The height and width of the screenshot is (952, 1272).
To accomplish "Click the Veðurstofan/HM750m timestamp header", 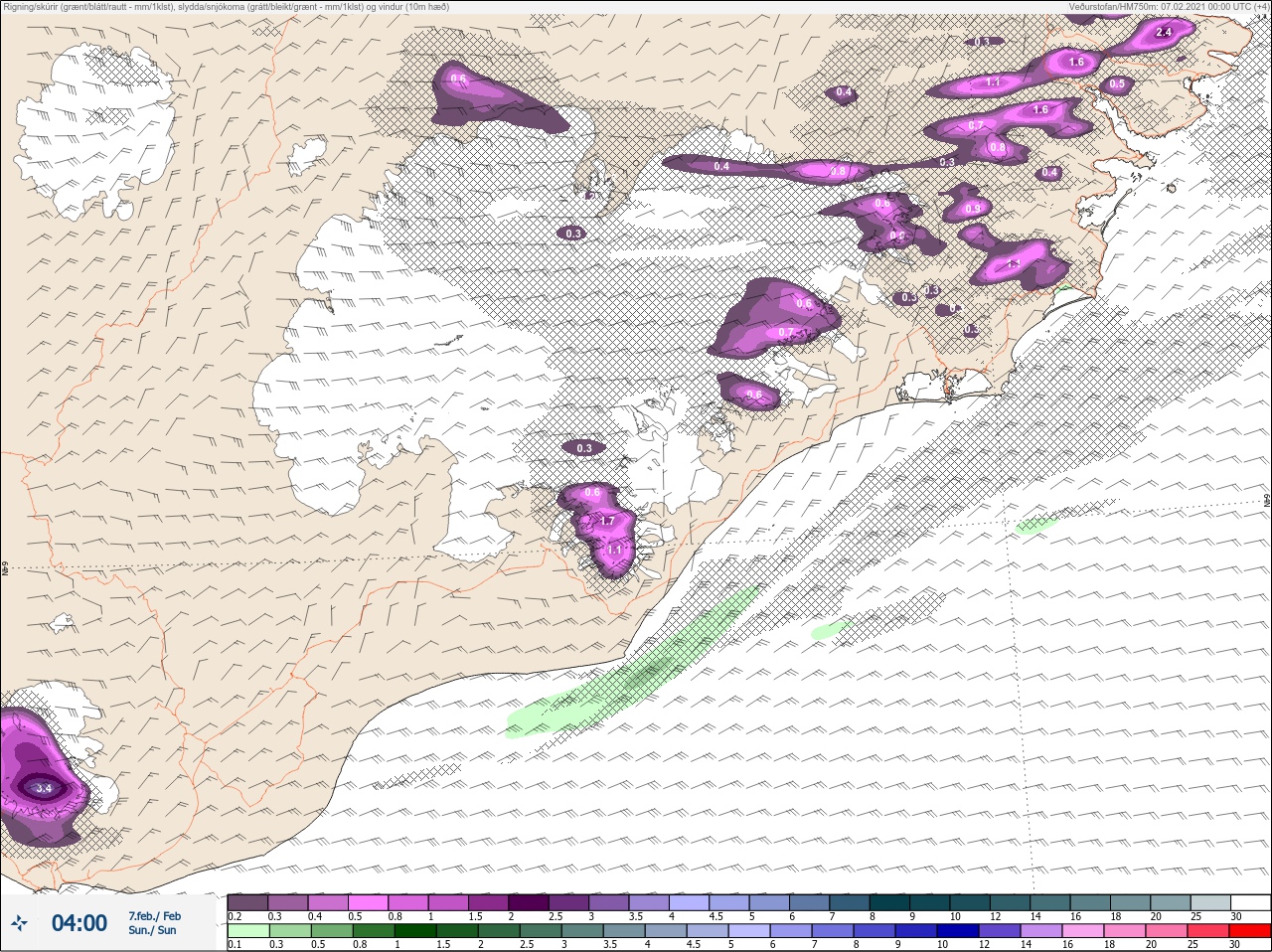I will 1169,6.
